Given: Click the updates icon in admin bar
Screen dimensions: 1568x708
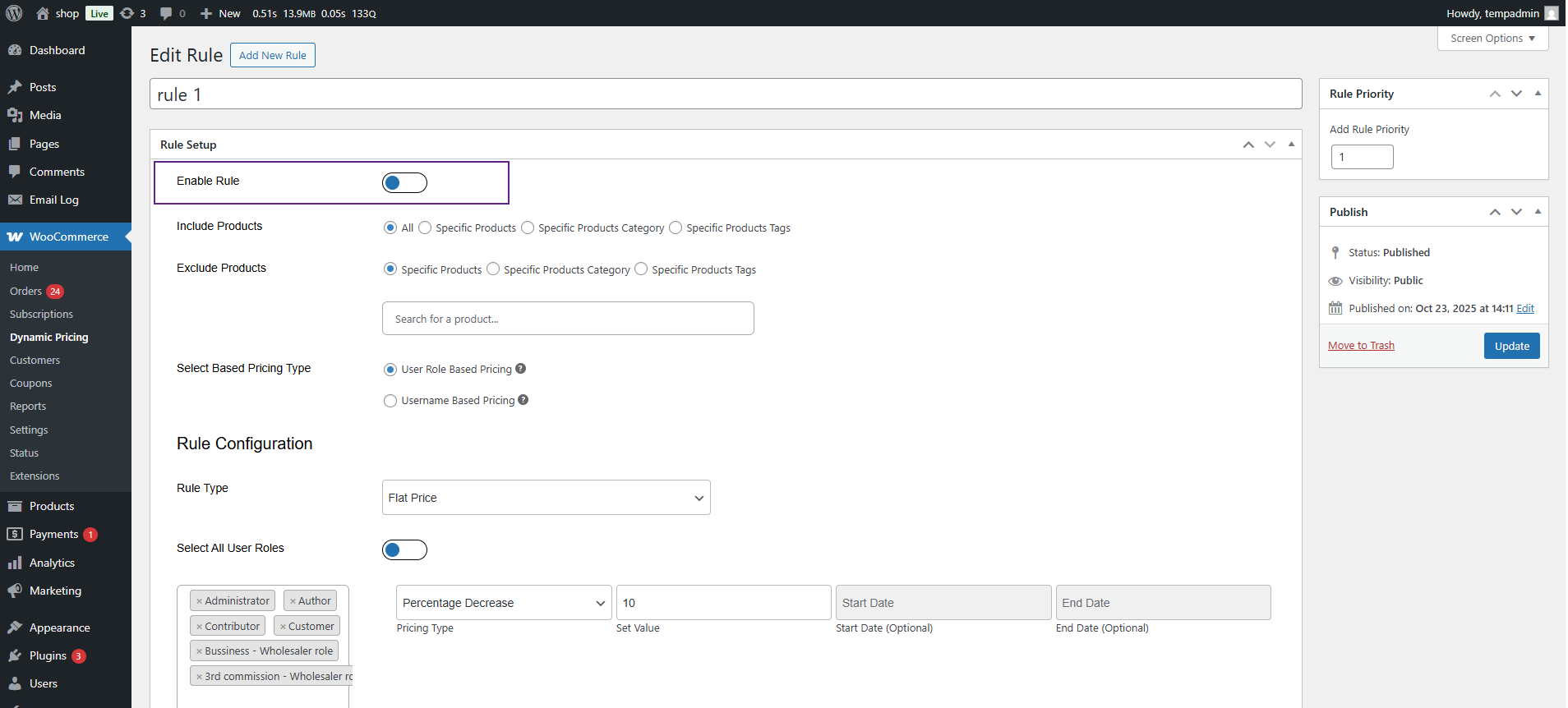Looking at the screenshot, I should [x=127, y=13].
